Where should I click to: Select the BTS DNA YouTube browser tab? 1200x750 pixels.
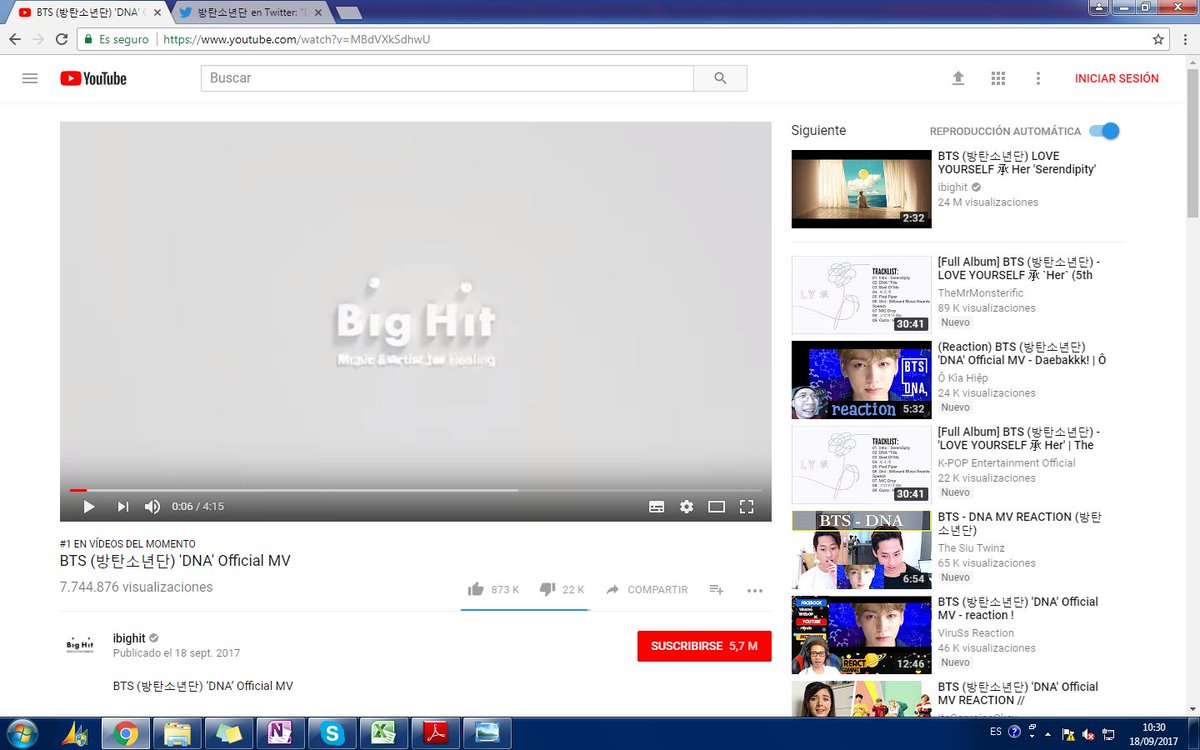click(x=88, y=12)
